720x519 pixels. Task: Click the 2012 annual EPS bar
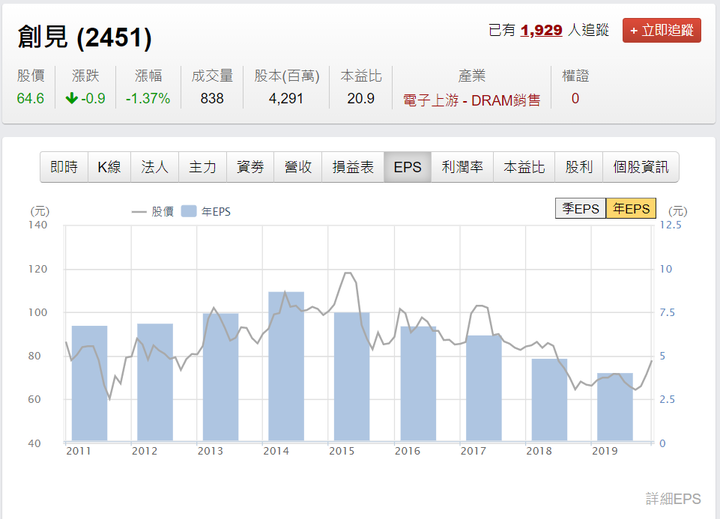[x=155, y=382]
